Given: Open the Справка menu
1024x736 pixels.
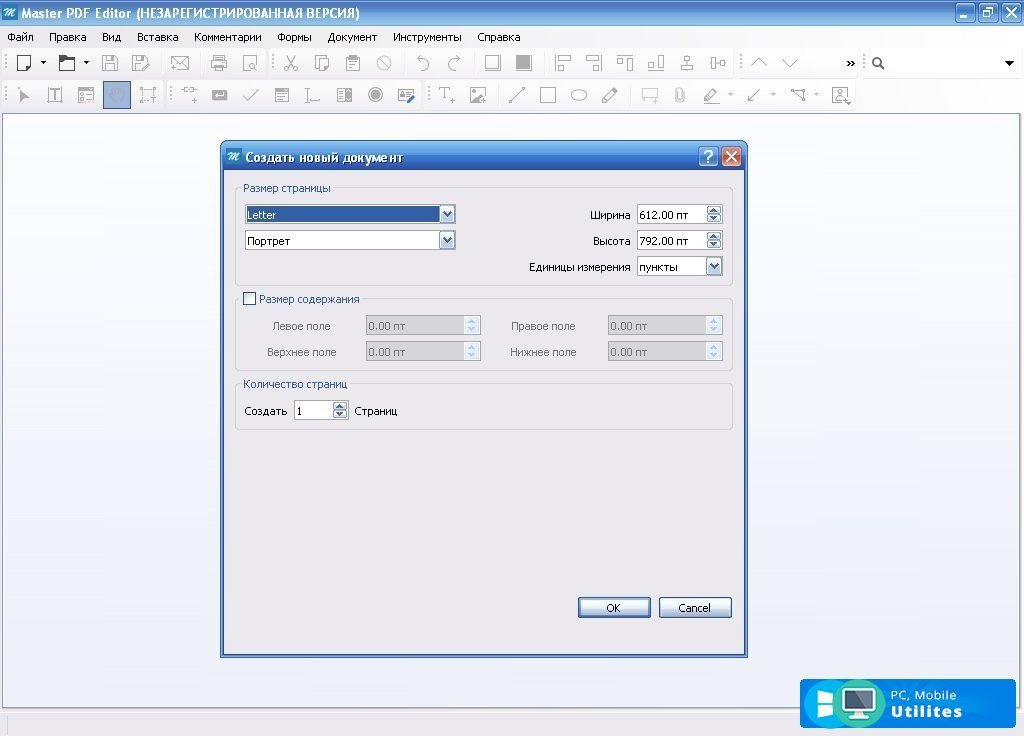Looking at the screenshot, I should click(498, 37).
